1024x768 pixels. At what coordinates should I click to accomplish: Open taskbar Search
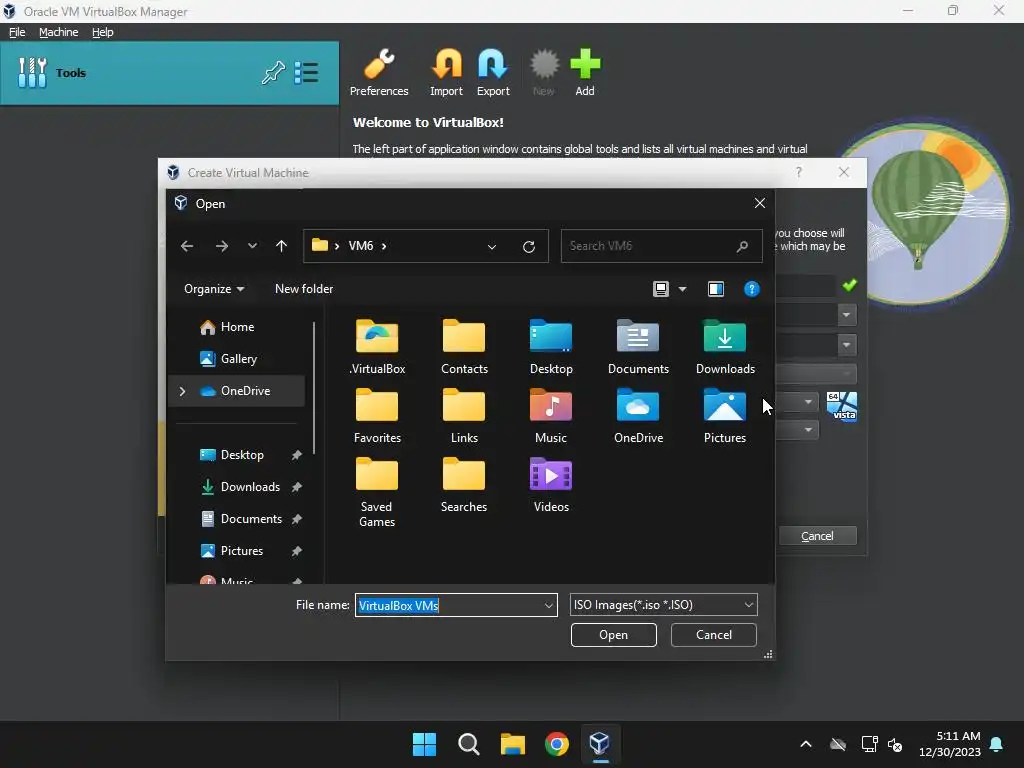point(468,744)
